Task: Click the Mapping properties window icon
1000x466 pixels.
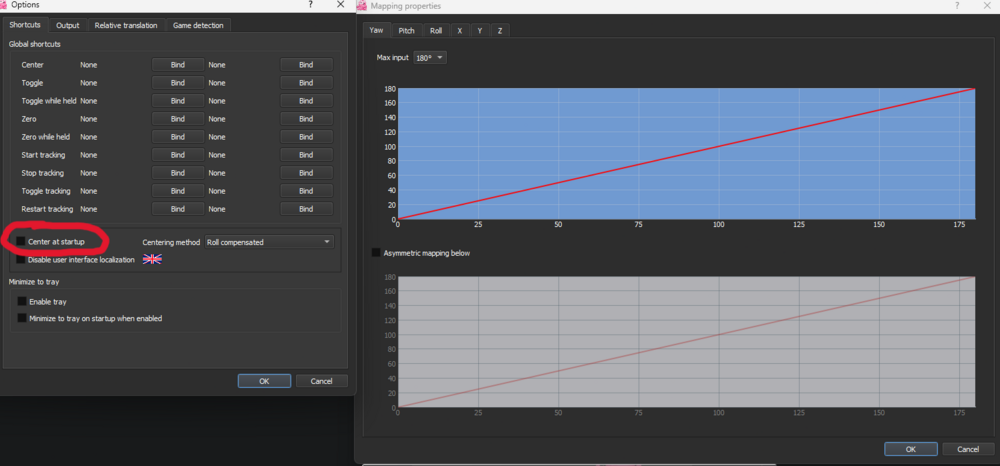Action: click(x=362, y=7)
